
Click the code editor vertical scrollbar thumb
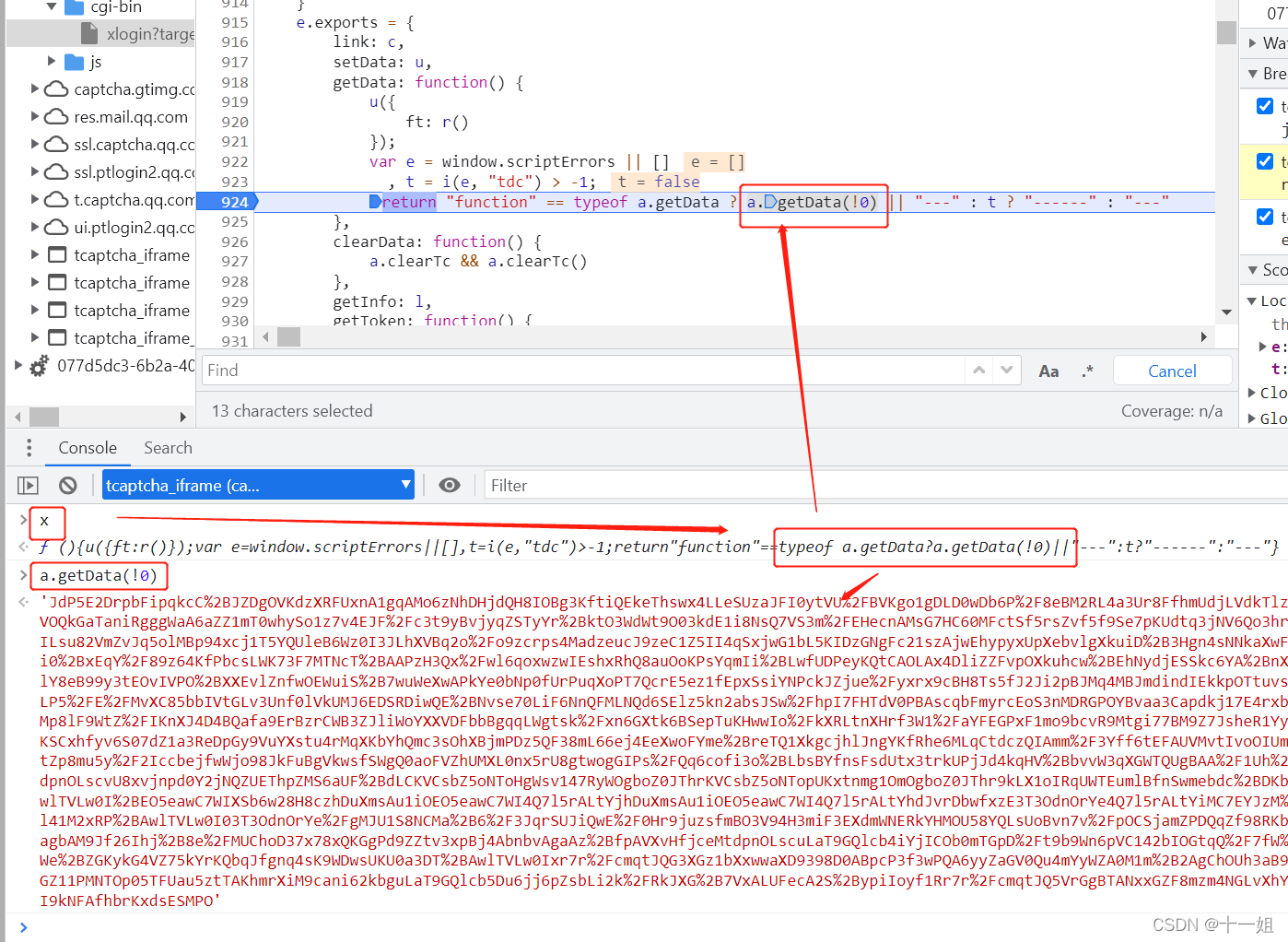[x=1226, y=32]
